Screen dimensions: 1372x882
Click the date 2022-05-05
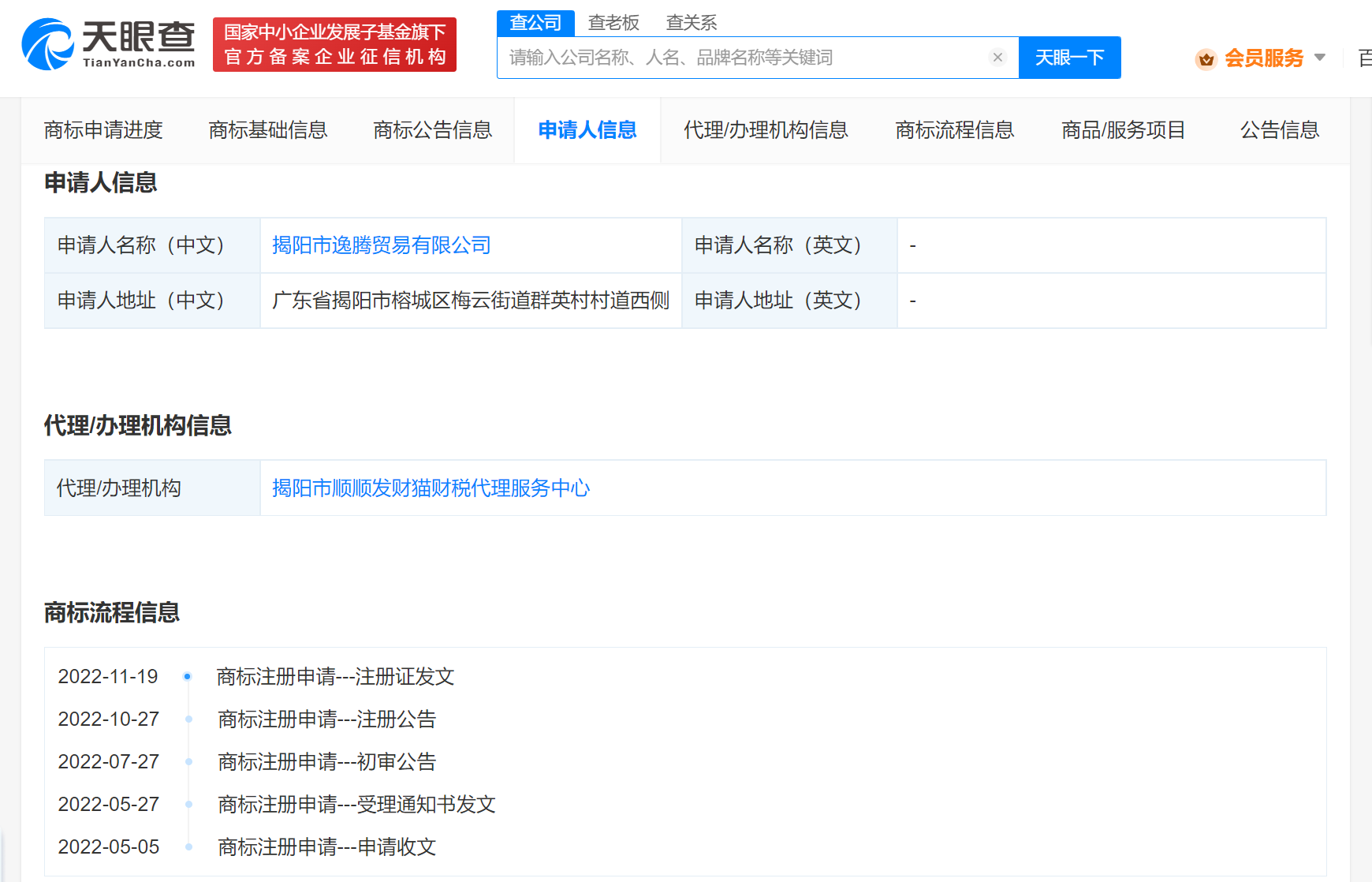click(x=108, y=847)
